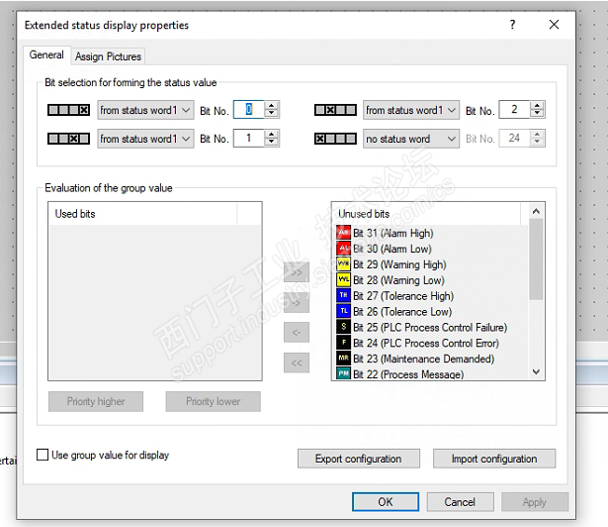The height and width of the screenshot is (527, 608).
Task: Select the Bit 27 Tolerance High icon
Action: pos(344,296)
